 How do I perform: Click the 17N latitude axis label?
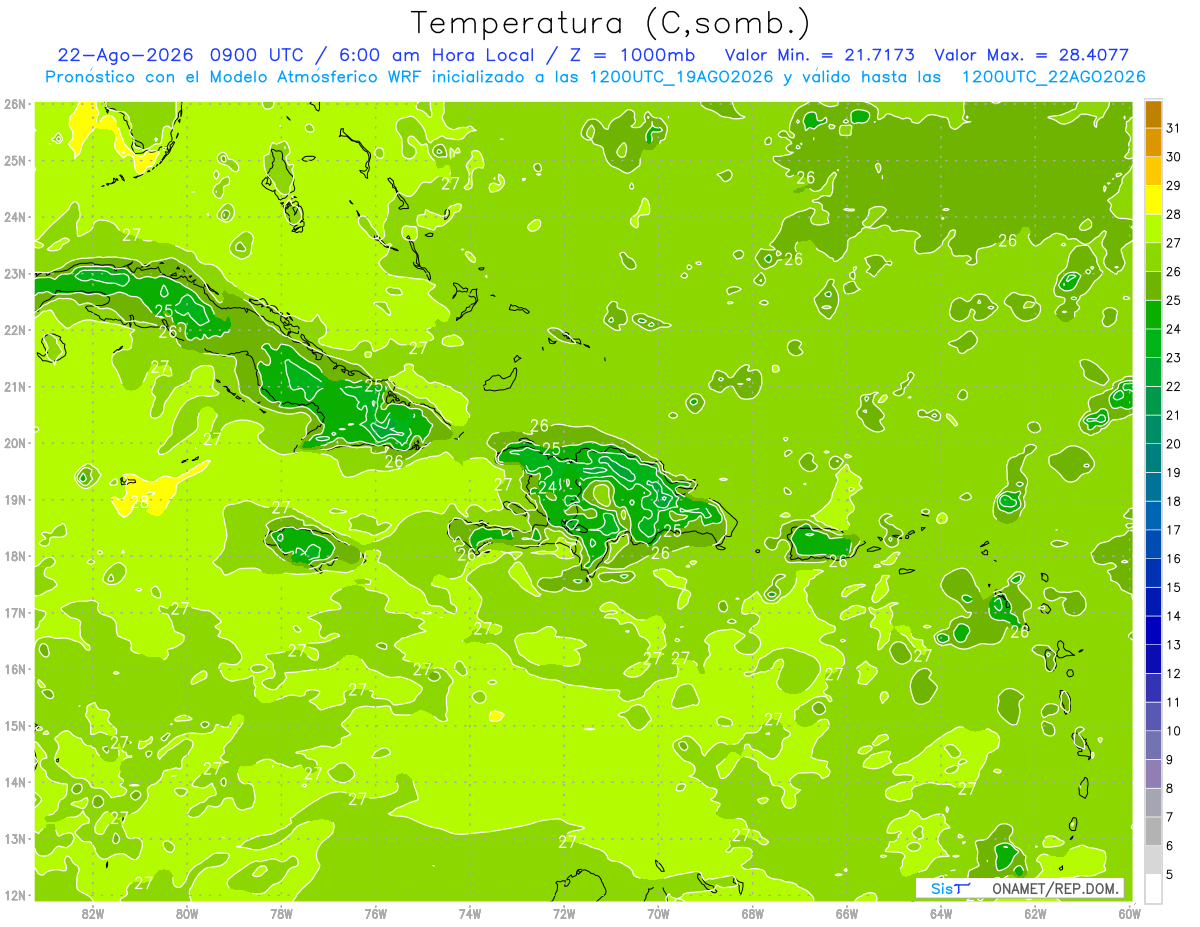tap(15, 613)
